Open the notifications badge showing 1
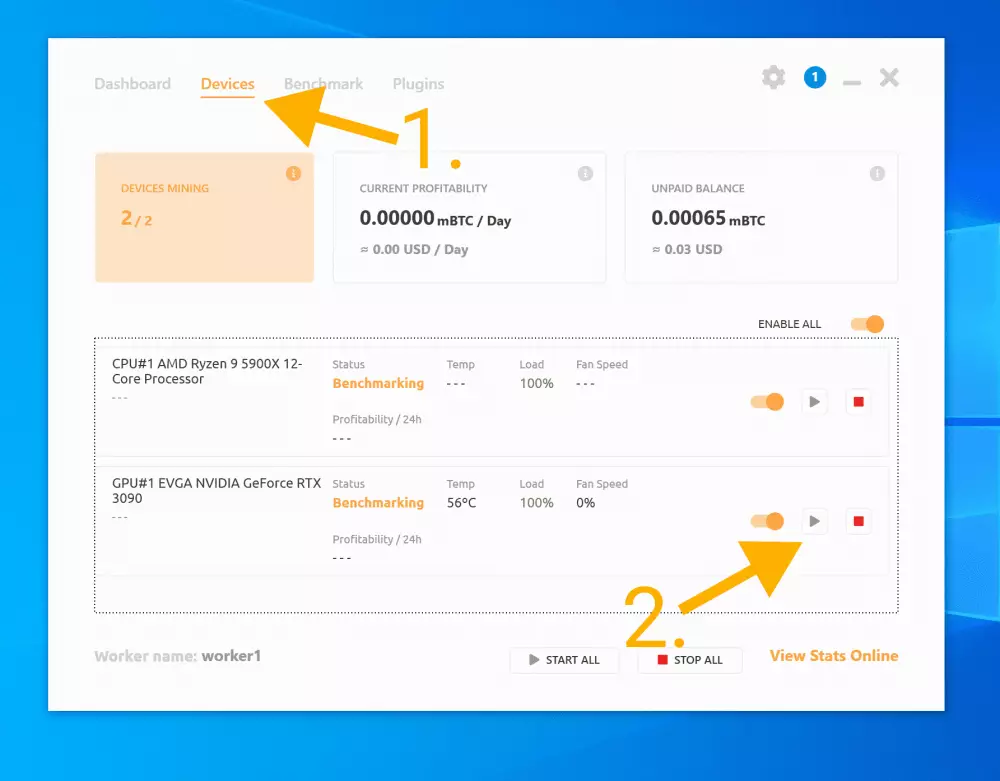This screenshot has height=781, width=1000. point(815,78)
